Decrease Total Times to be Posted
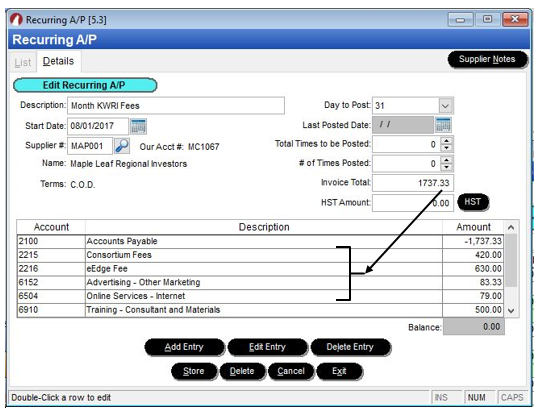 point(446,148)
